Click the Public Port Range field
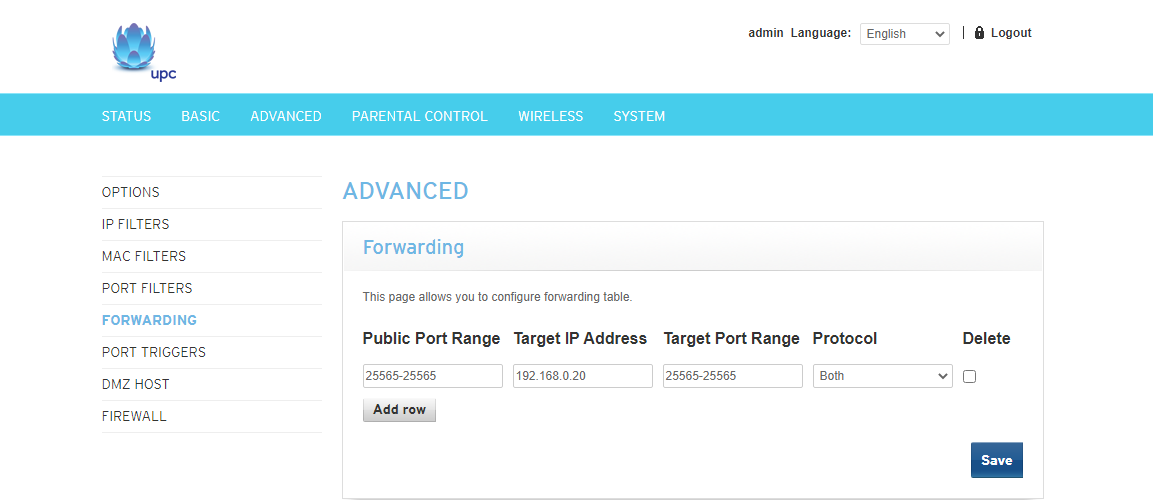The width and height of the screenshot is (1153, 500). [x=432, y=376]
